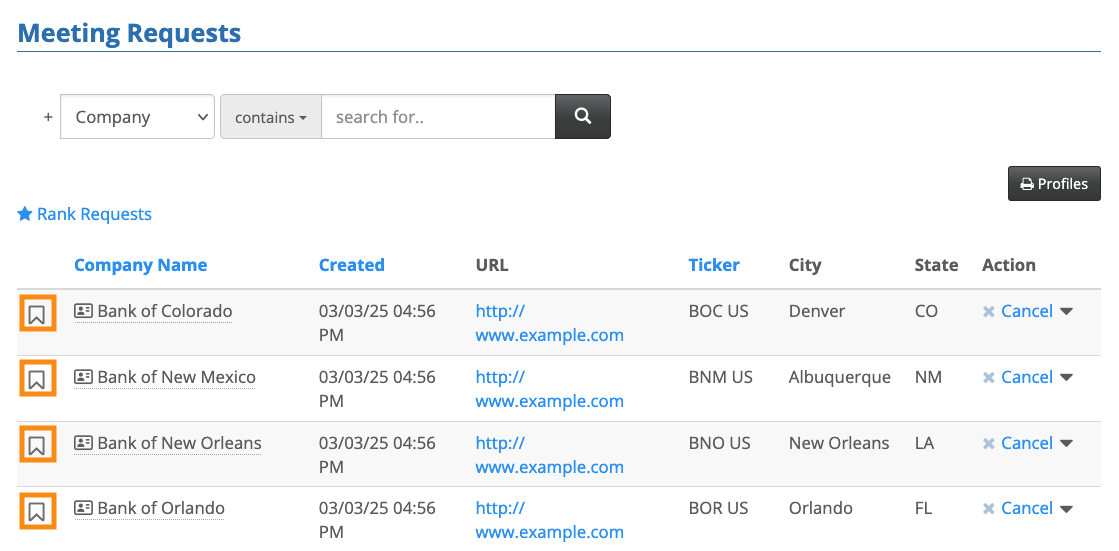Sort the table by Ticker column header
1119x551 pixels.
pos(714,265)
